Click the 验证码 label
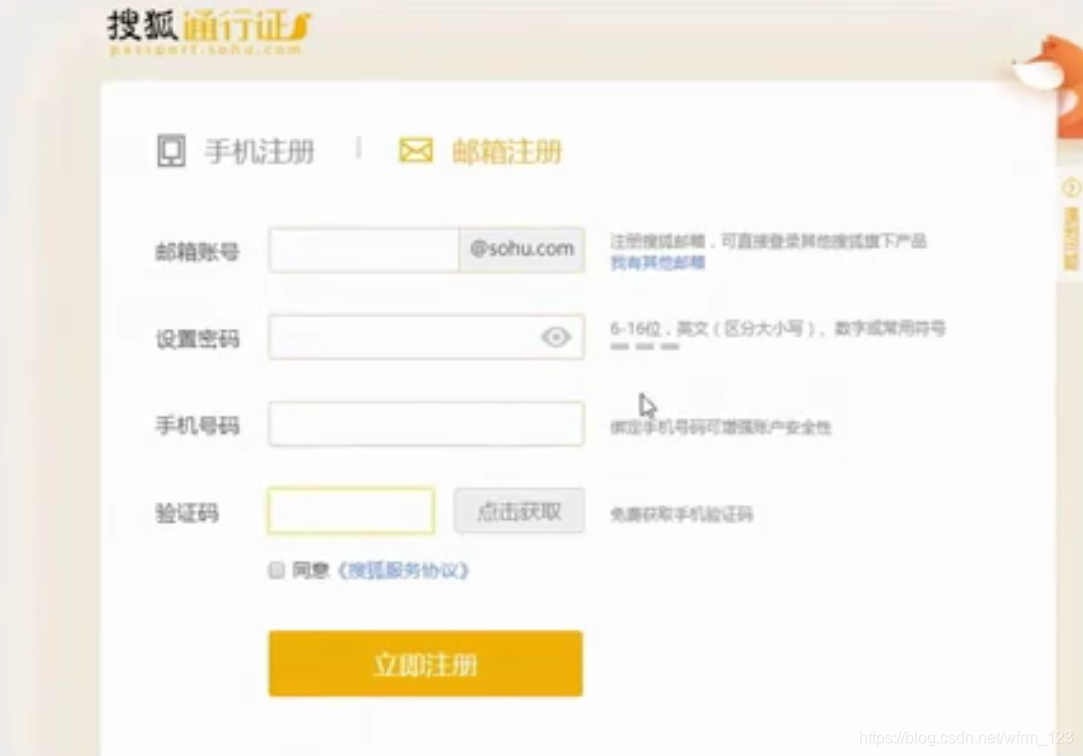Image resolution: width=1083 pixels, height=756 pixels. click(187, 513)
